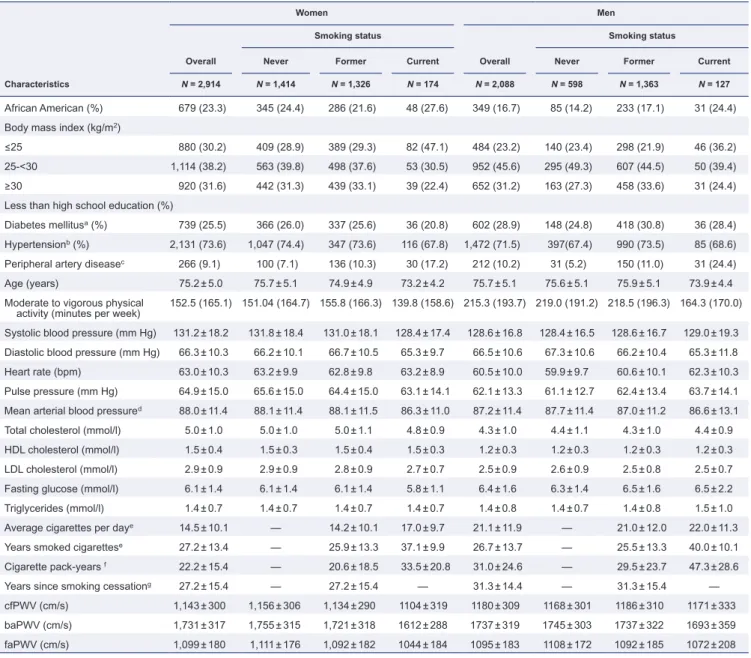Click 'Fasting glucose (mmol/l)' row label
Screen dimensions: 751x658
click(x=61, y=489)
